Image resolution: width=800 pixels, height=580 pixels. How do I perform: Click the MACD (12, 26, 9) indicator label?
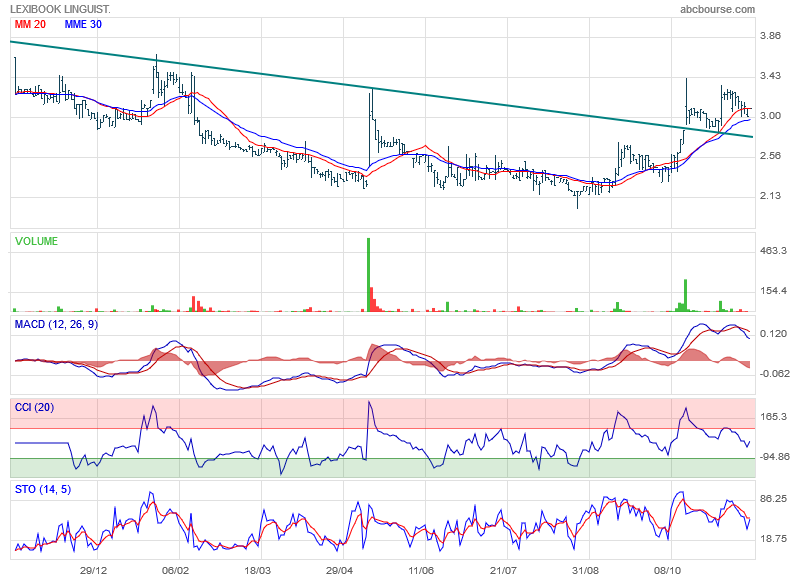click(x=56, y=324)
